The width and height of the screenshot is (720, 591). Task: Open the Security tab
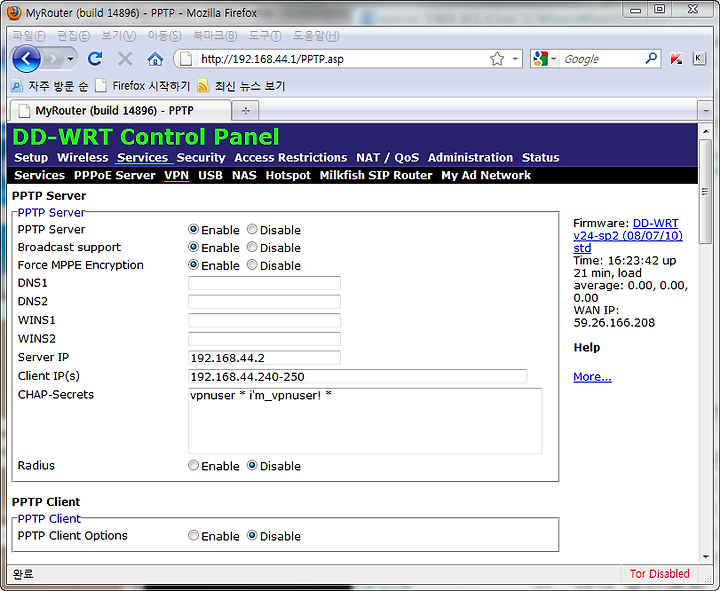point(201,158)
